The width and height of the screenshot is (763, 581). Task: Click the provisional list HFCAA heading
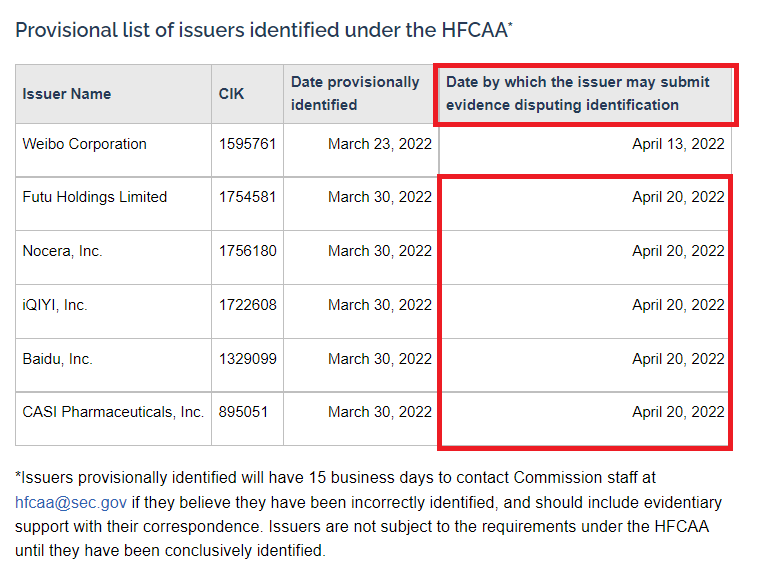tap(264, 30)
